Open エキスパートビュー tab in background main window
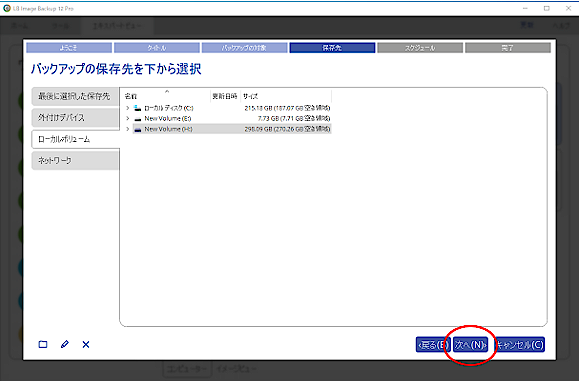 point(117,25)
